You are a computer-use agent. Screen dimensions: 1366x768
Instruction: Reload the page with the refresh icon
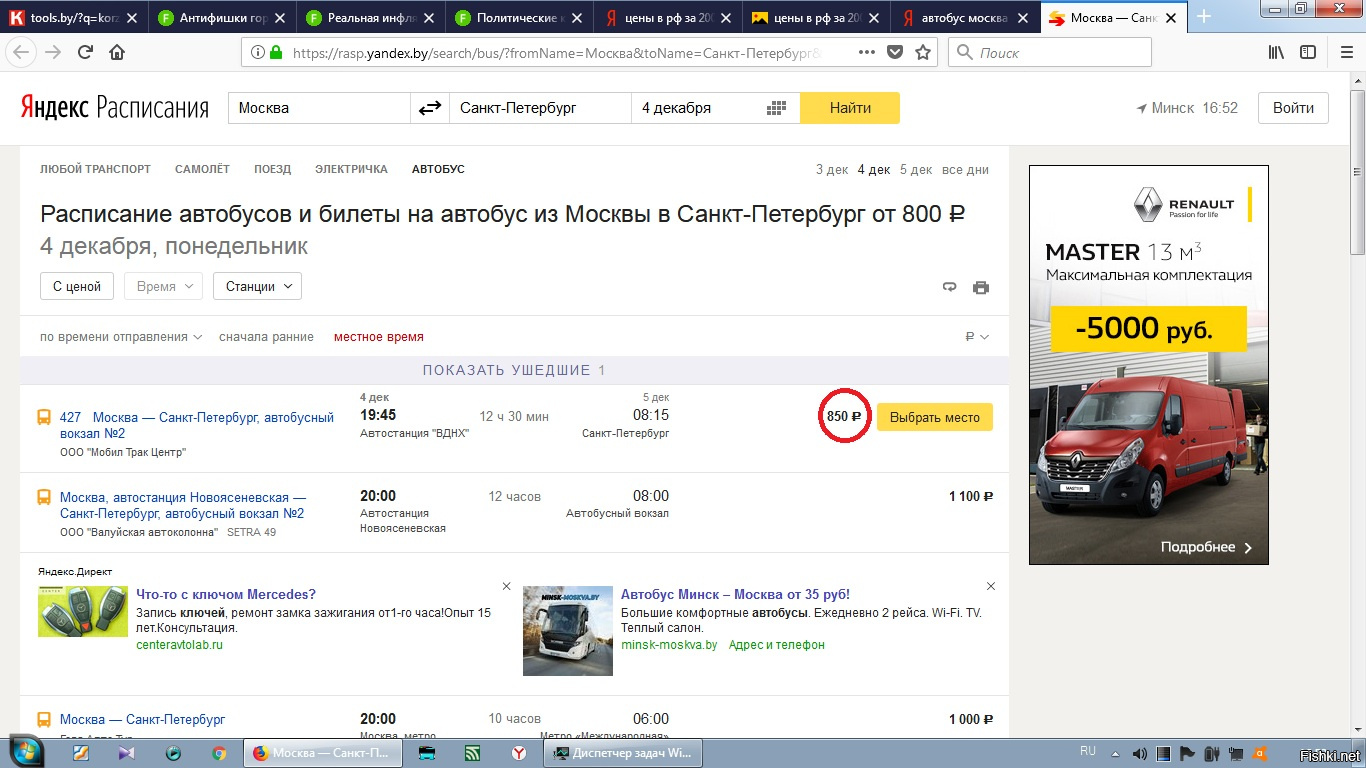pos(86,52)
